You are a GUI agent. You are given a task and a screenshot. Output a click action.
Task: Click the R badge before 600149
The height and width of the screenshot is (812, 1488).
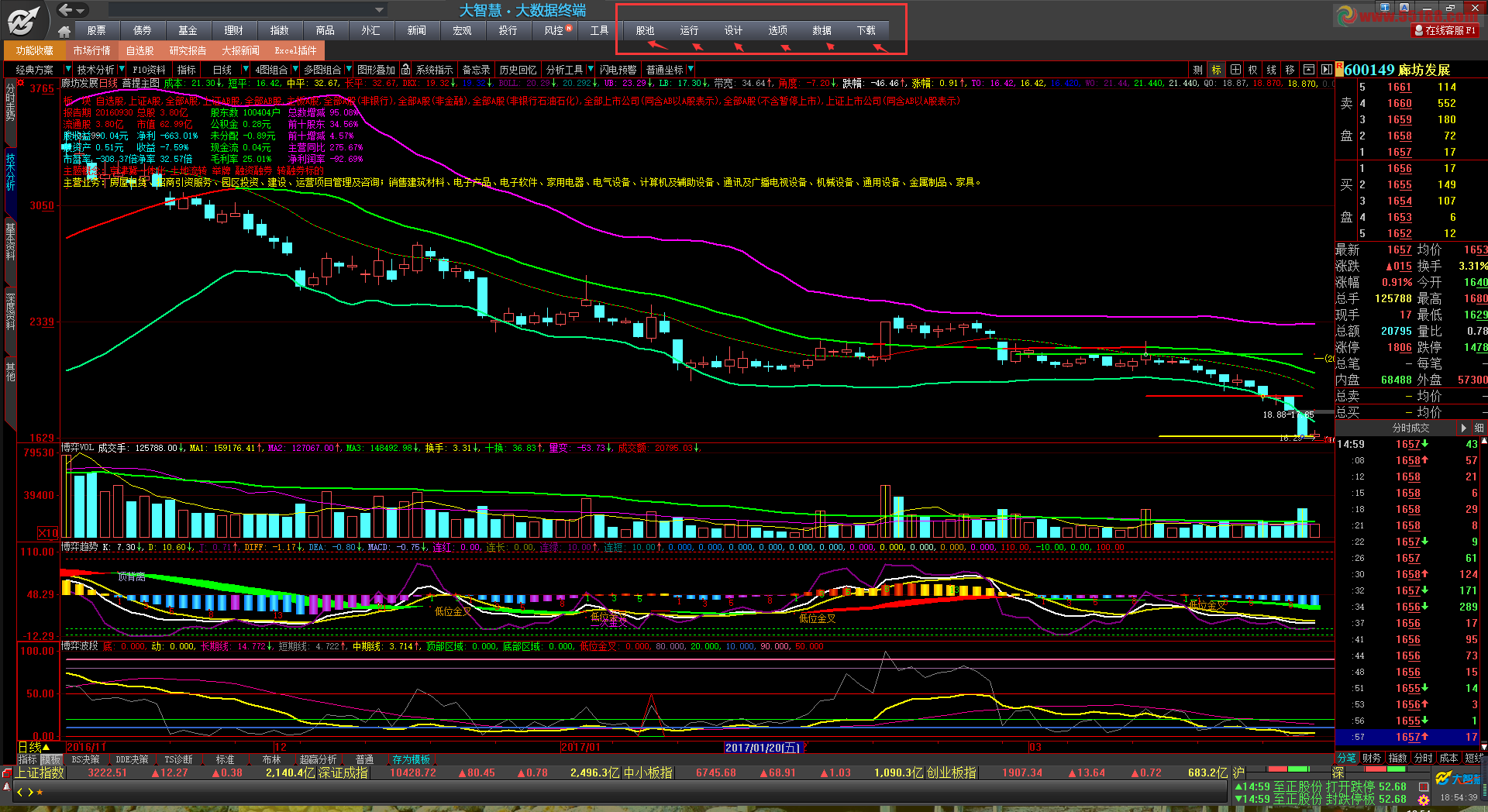point(1340,70)
